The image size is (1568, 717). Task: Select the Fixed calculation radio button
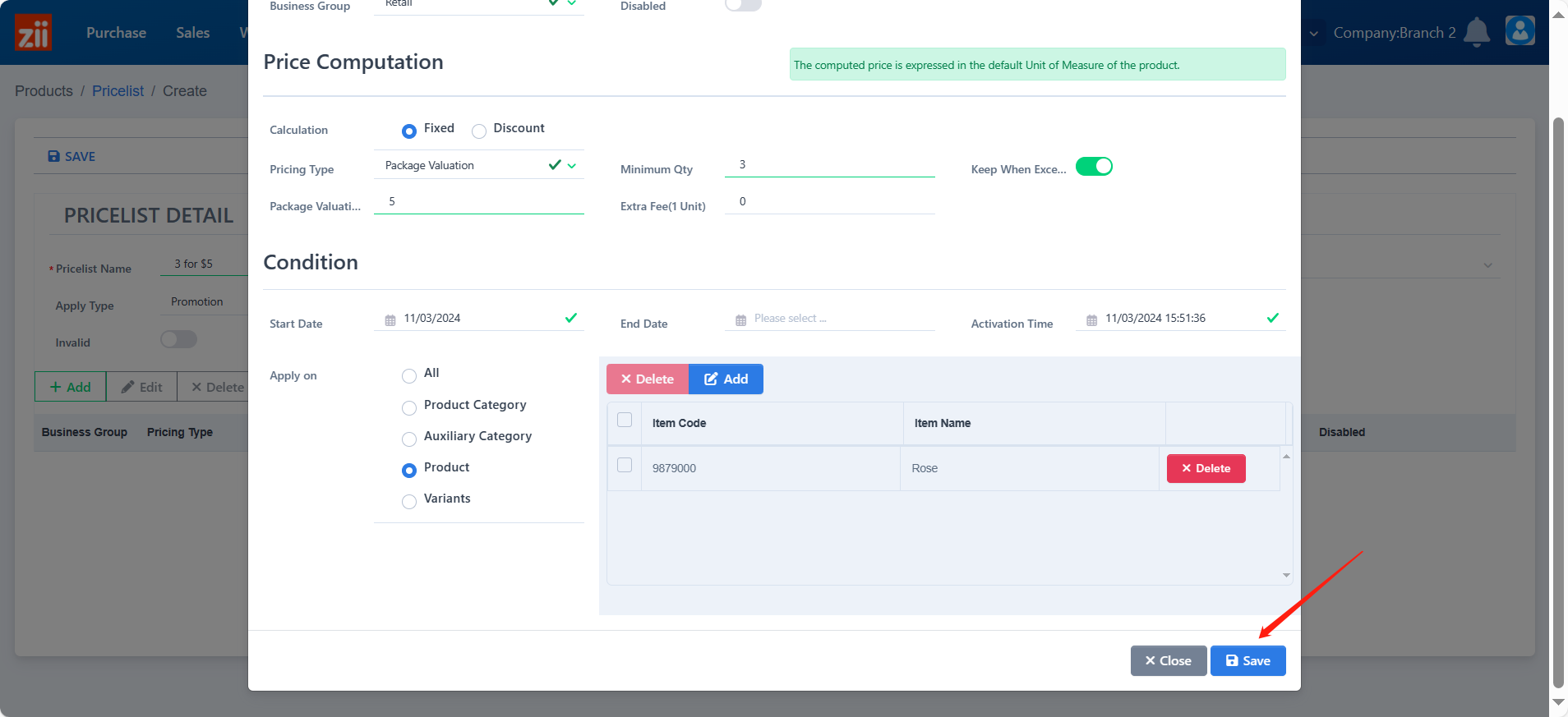pyautogui.click(x=408, y=131)
